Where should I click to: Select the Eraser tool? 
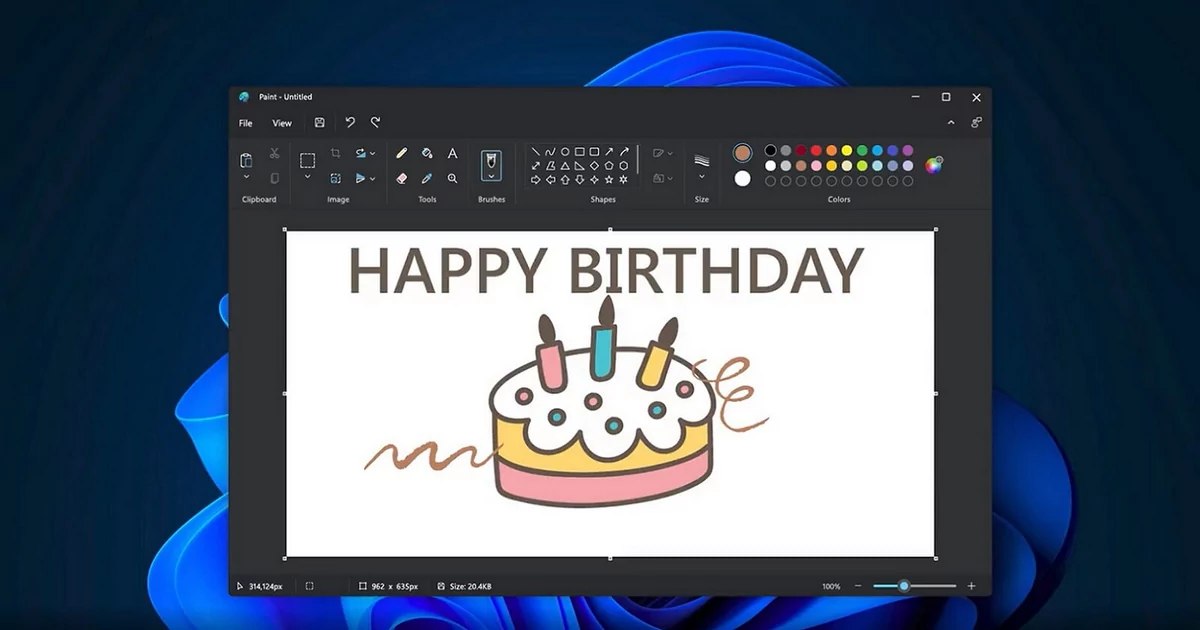403,180
